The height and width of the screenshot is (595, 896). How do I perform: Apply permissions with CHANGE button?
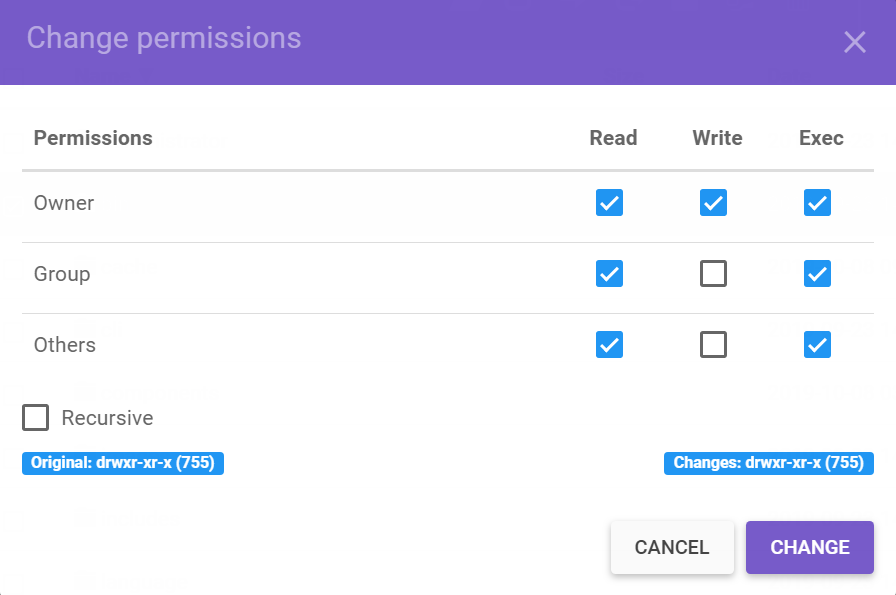809,547
